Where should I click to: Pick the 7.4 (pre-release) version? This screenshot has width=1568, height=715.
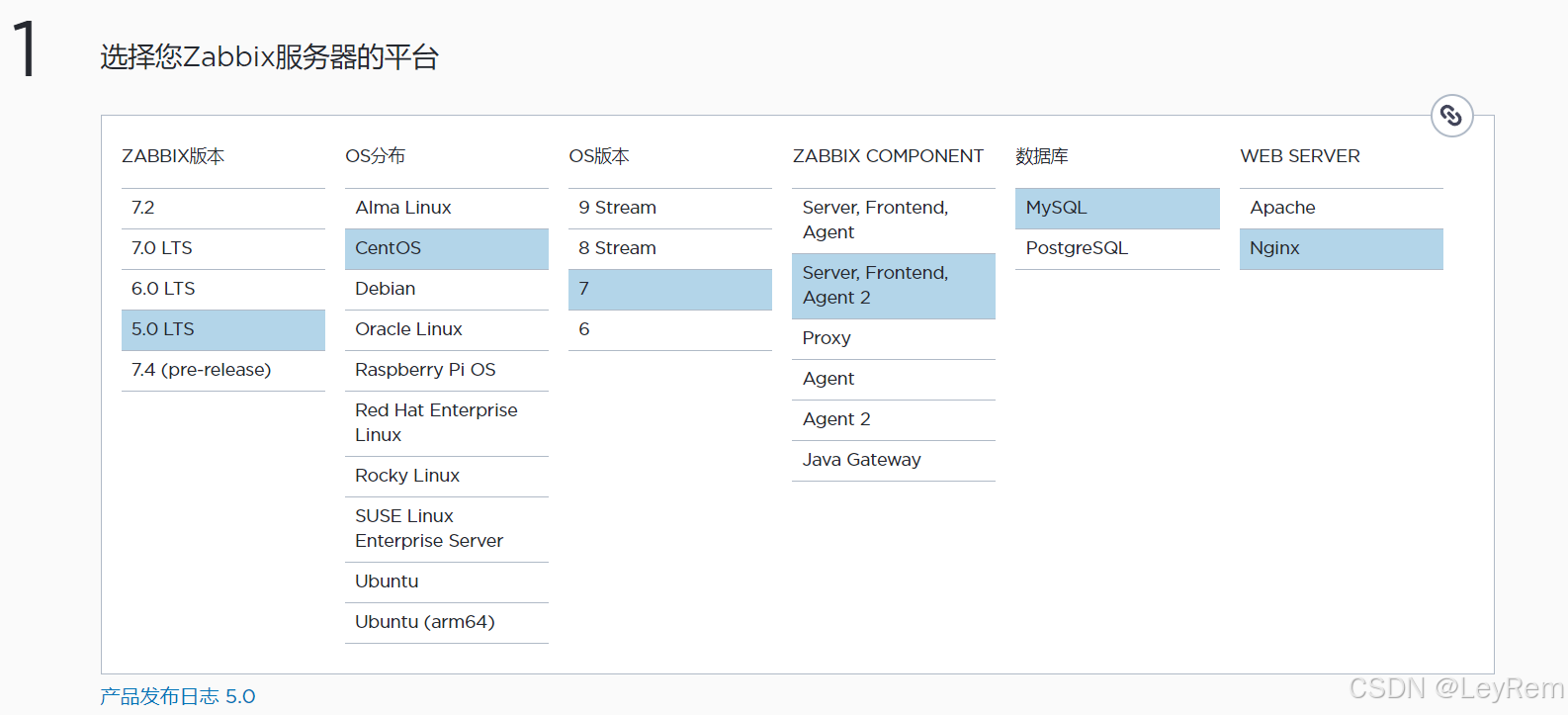coord(222,370)
